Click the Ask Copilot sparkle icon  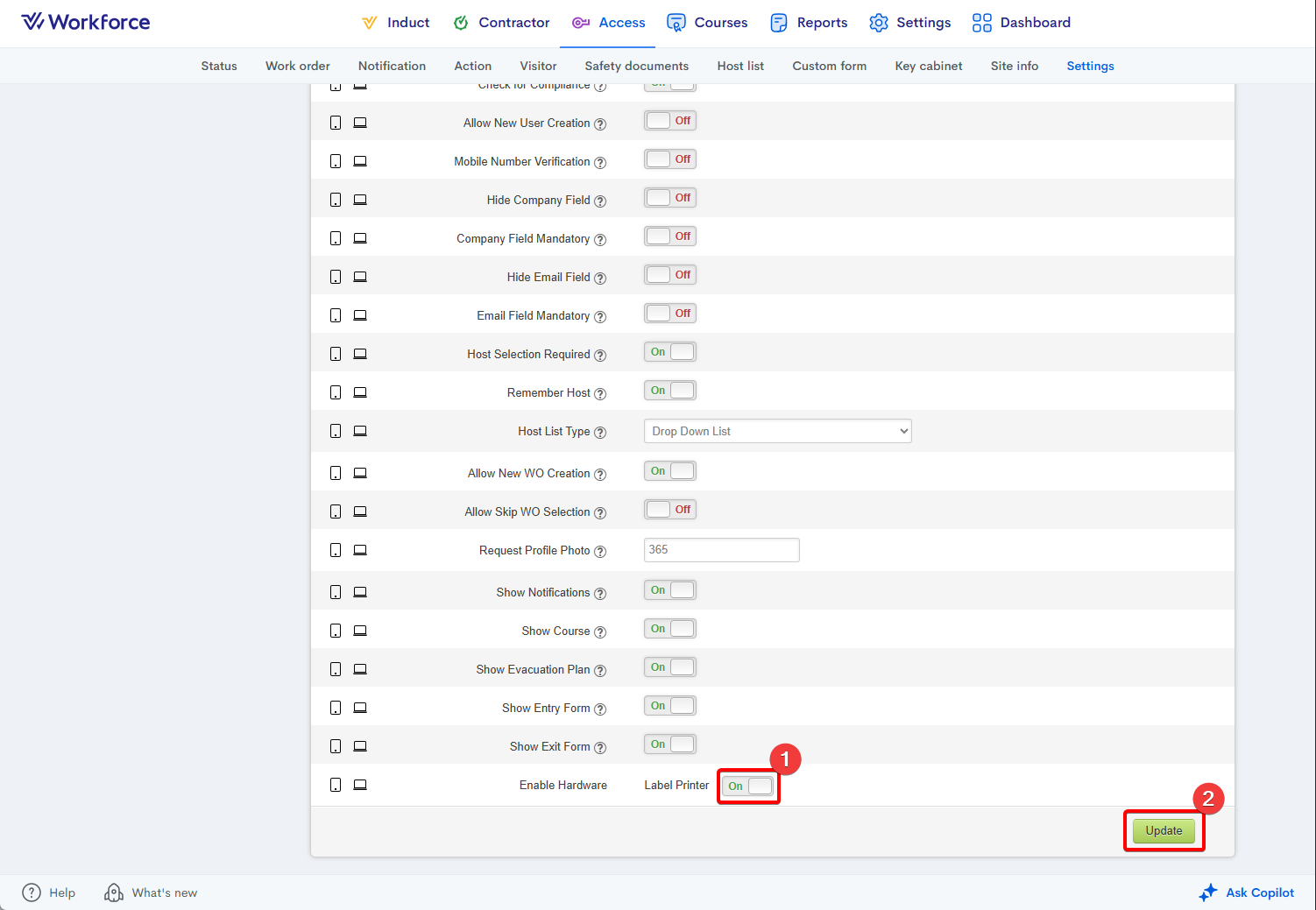click(1208, 892)
